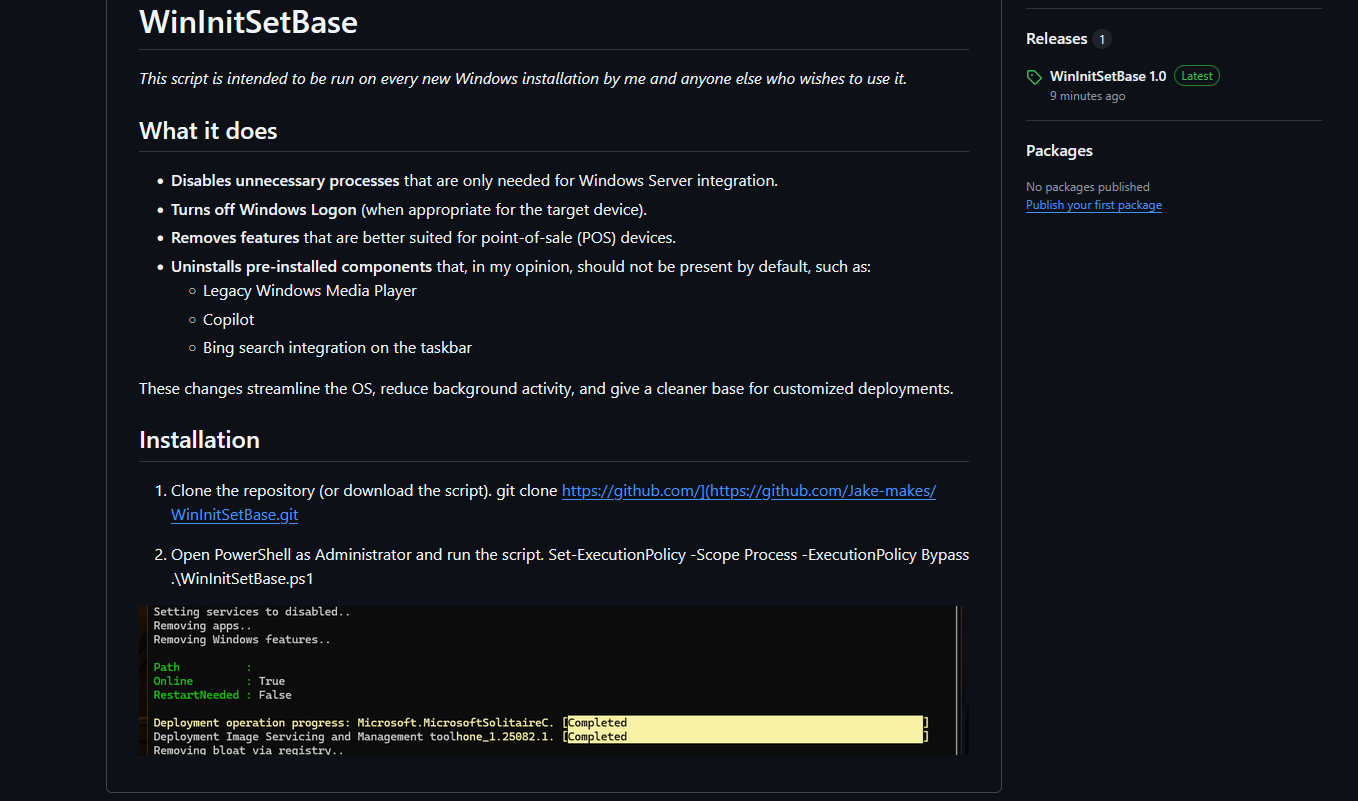Image resolution: width=1358 pixels, height=801 pixels.
Task: Click the 'Copilot' sub-list item
Action: click(228, 319)
